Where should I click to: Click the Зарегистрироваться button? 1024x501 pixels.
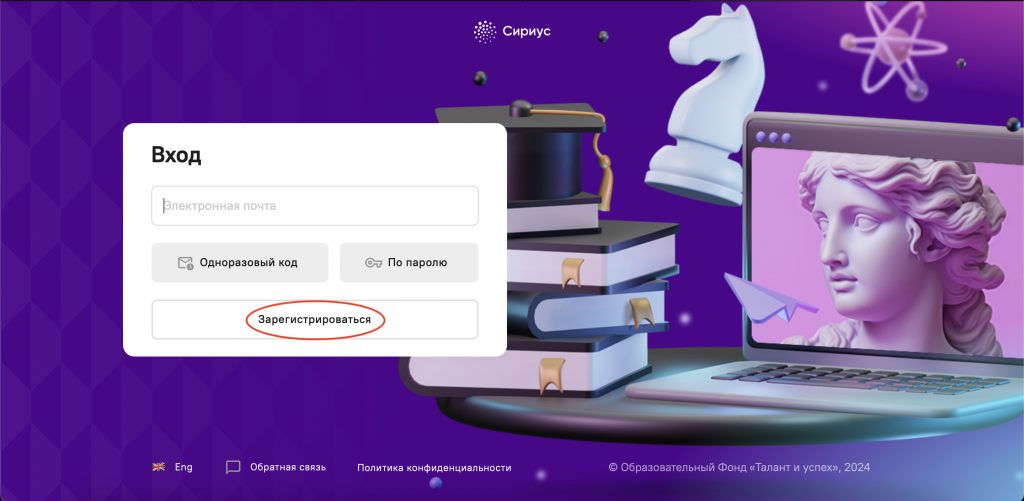[x=315, y=319]
